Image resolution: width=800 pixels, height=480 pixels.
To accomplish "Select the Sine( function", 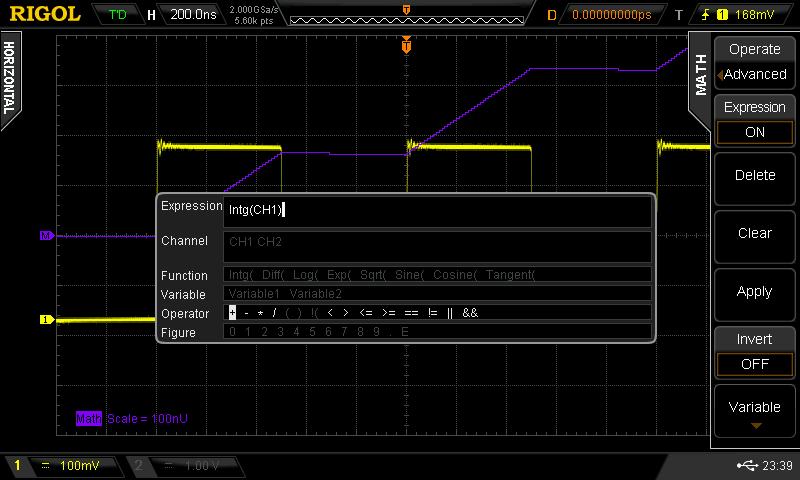I will tap(410, 275).
